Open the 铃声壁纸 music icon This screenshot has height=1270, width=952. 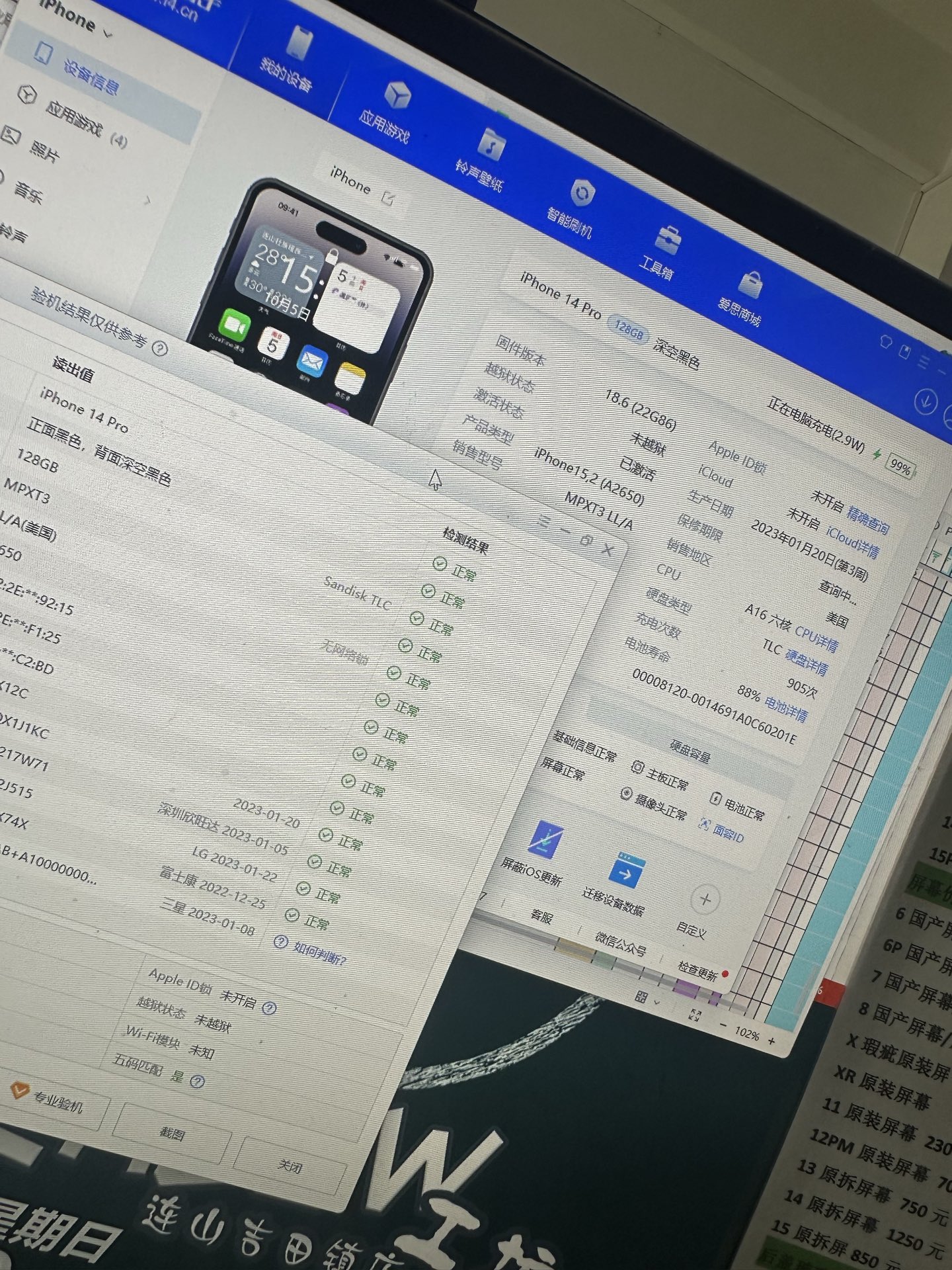point(491,145)
